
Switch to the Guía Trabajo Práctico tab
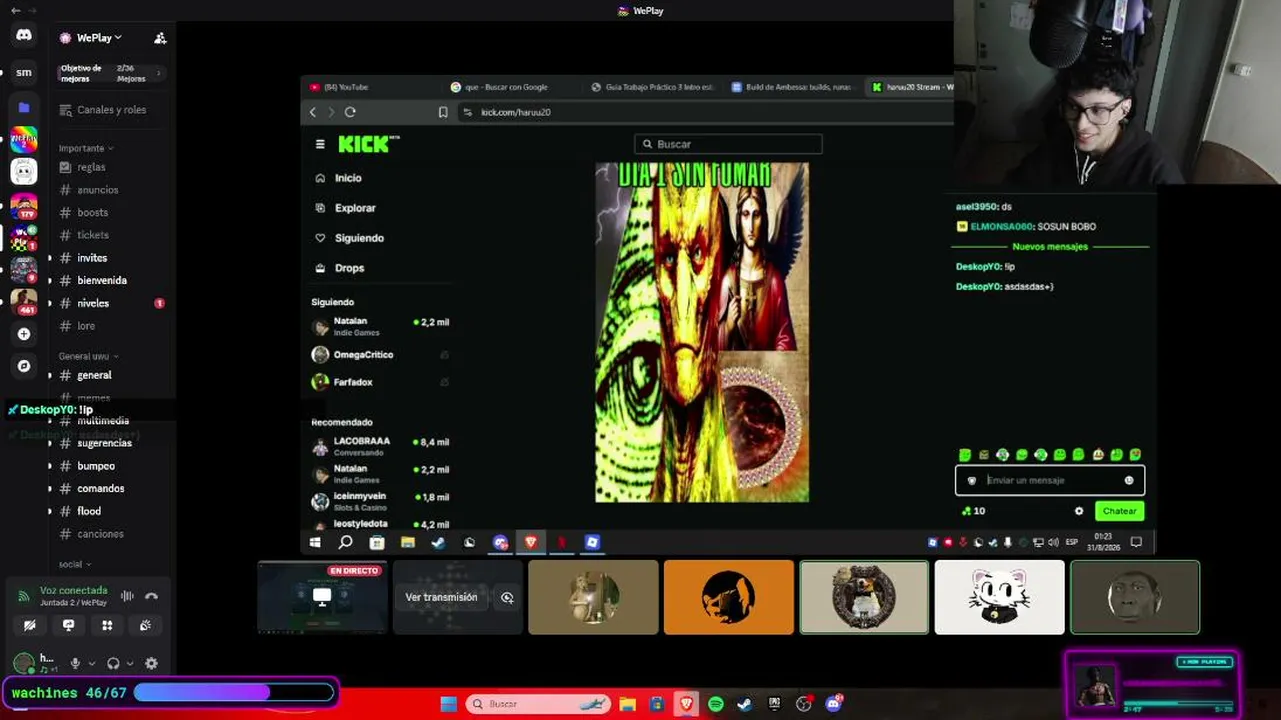pyautogui.click(x=652, y=87)
